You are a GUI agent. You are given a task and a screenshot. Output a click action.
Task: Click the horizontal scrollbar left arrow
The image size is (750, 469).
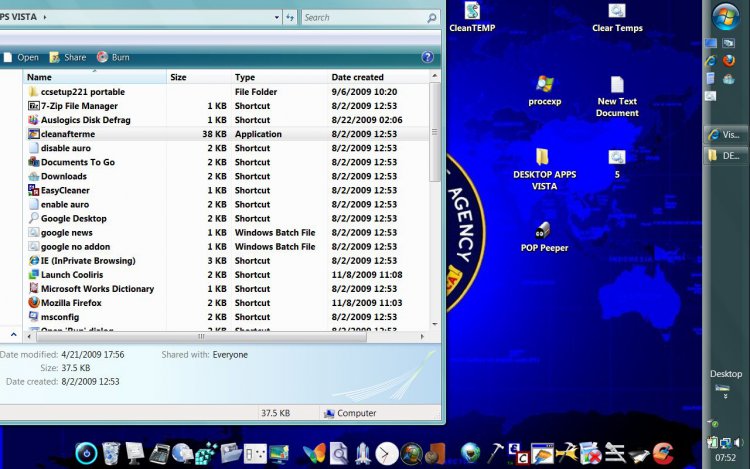(x=30, y=337)
